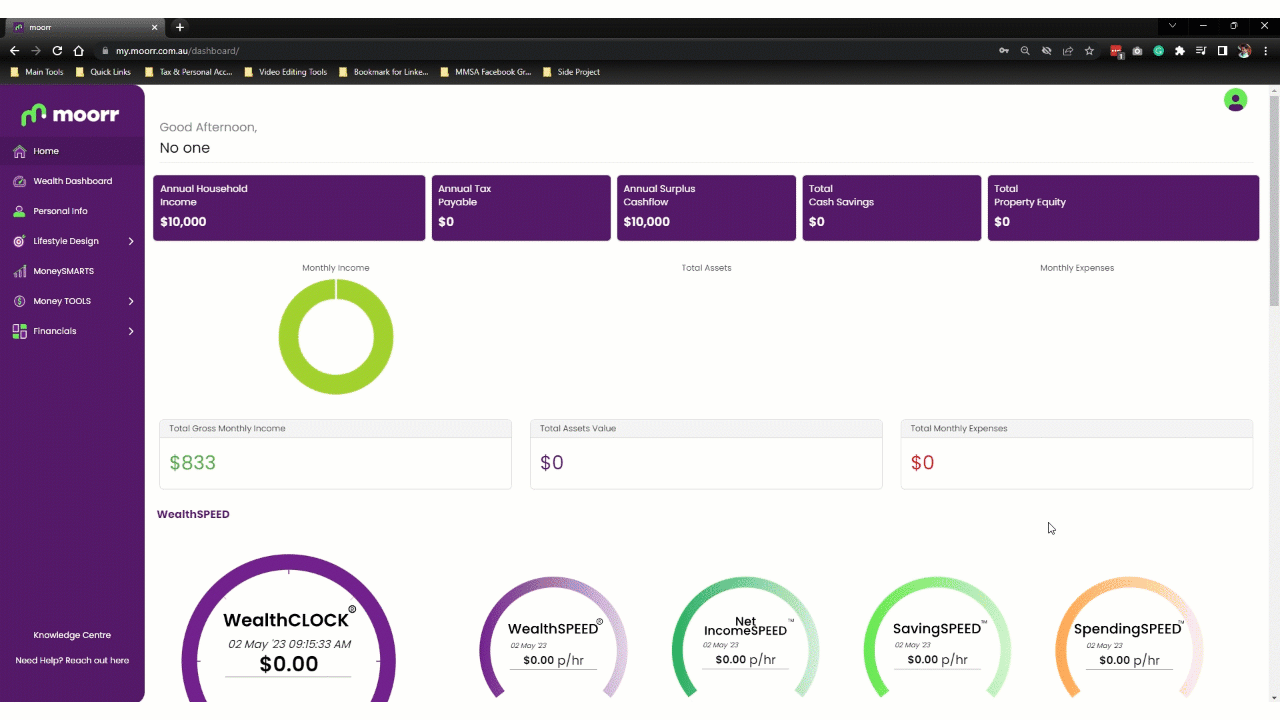Image resolution: width=1280 pixels, height=720 pixels.
Task: Click the browser home icon
Action: point(78,50)
